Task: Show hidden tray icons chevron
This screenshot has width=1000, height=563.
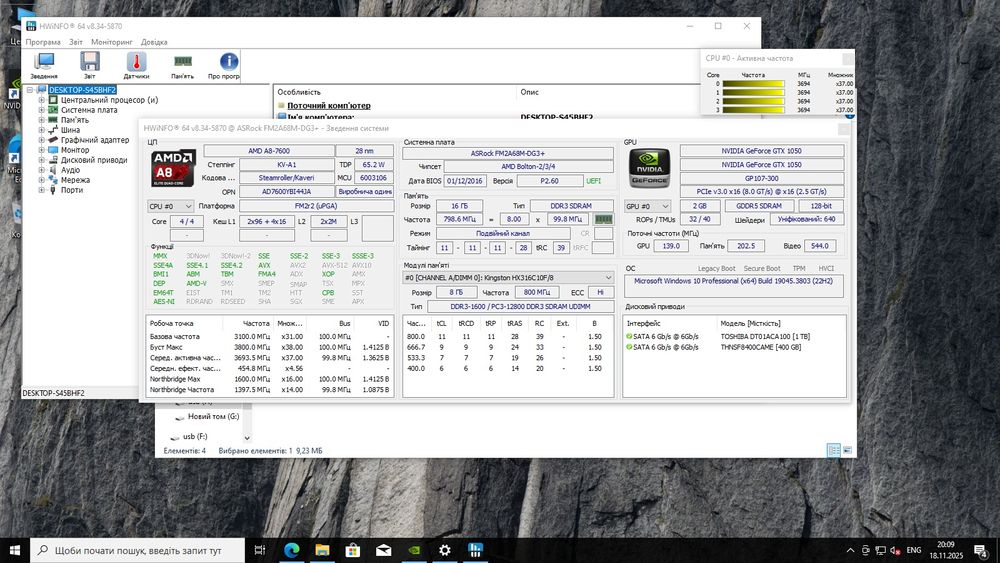Action: [850, 550]
